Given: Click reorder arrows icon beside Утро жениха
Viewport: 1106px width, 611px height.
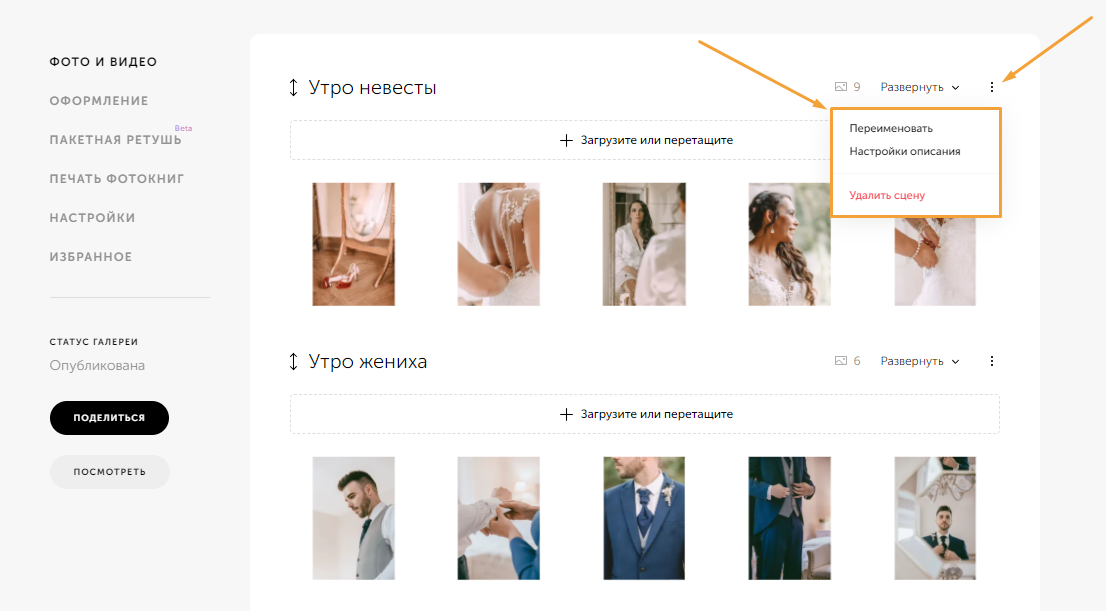Looking at the screenshot, I should (x=293, y=362).
